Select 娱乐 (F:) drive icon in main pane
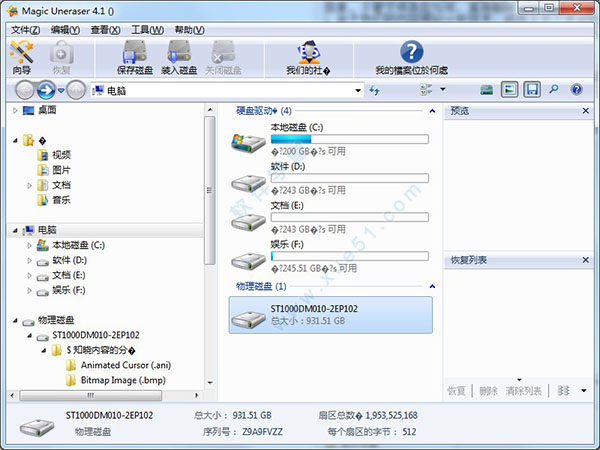This screenshot has height=450, width=600. 248,261
